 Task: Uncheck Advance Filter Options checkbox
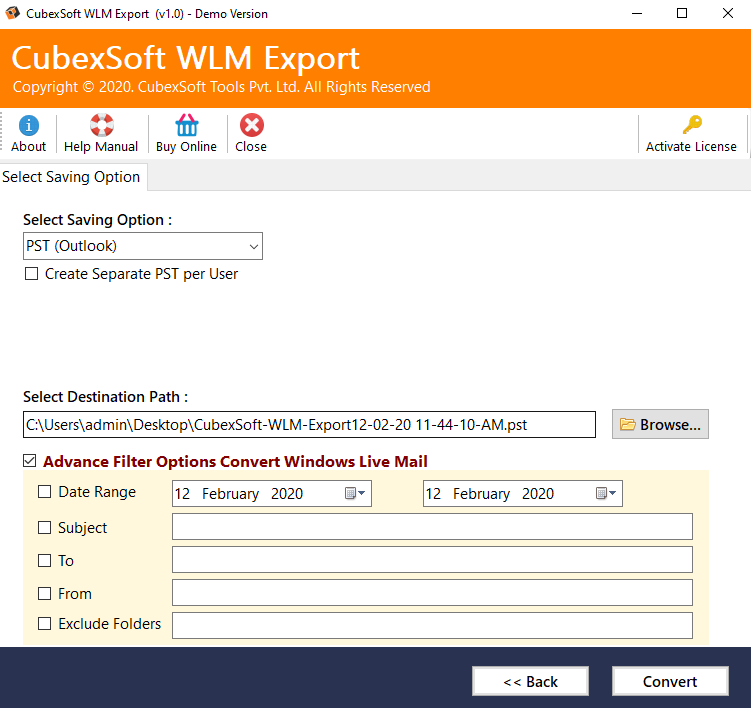pos(31,462)
